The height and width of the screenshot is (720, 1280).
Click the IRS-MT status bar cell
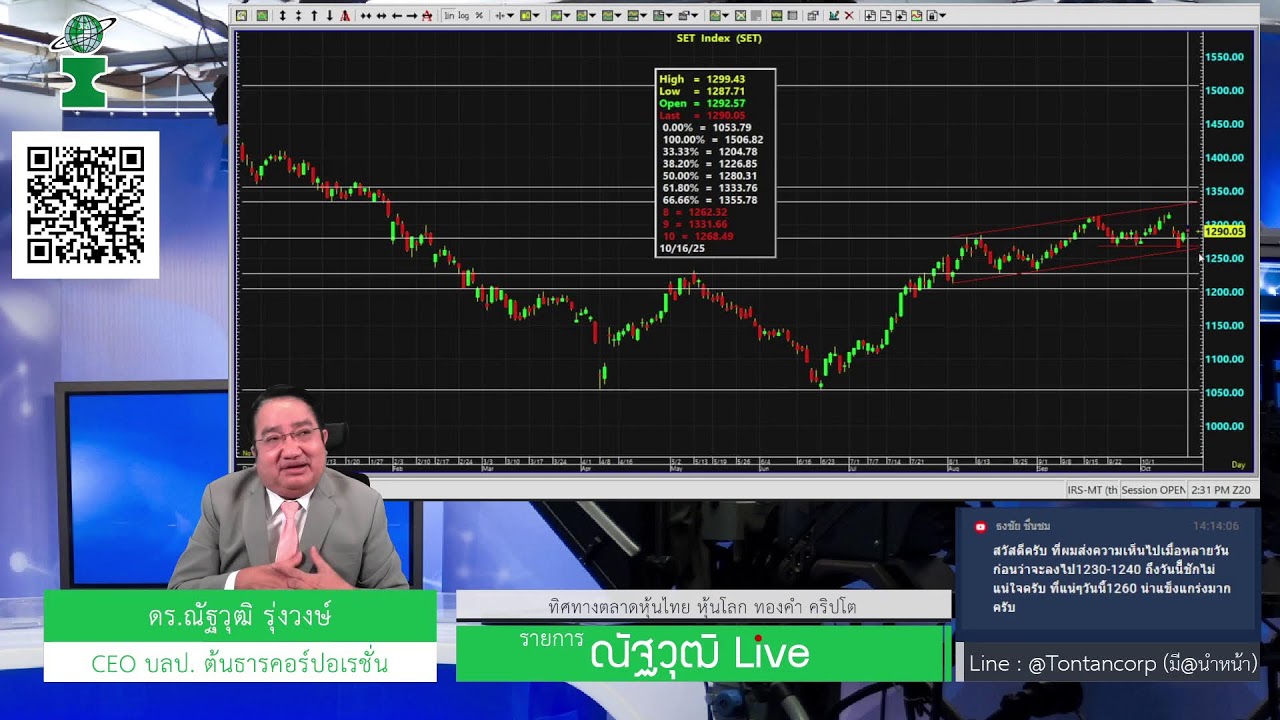[x=1092, y=490]
